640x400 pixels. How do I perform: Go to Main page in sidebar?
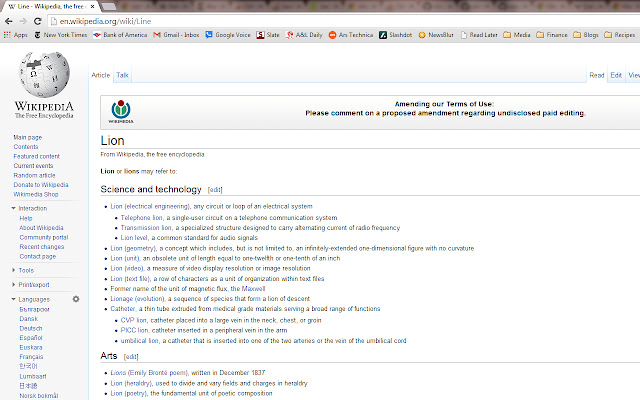pyautogui.click(x=27, y=138)
